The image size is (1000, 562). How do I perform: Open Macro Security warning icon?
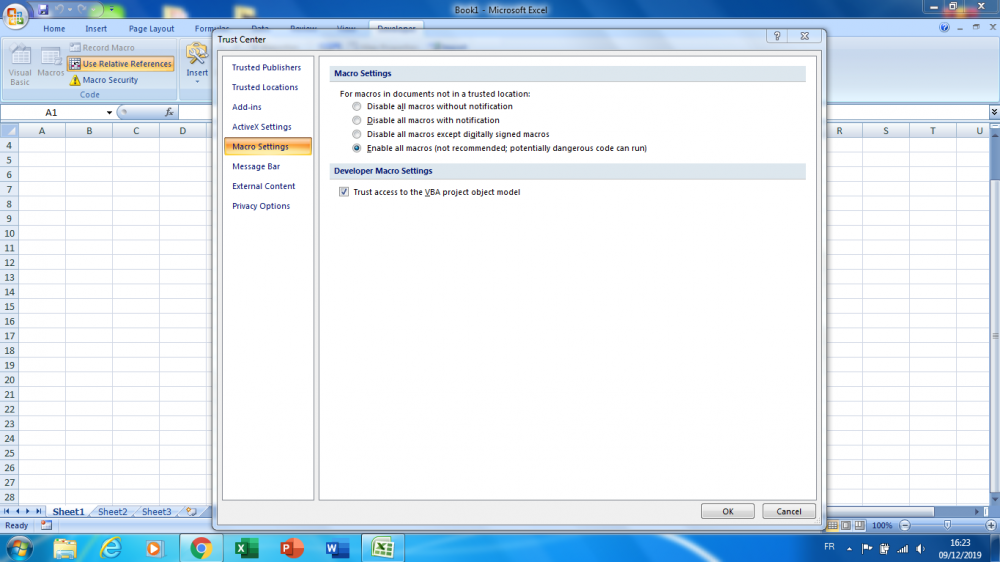click(x=75, y=80)
